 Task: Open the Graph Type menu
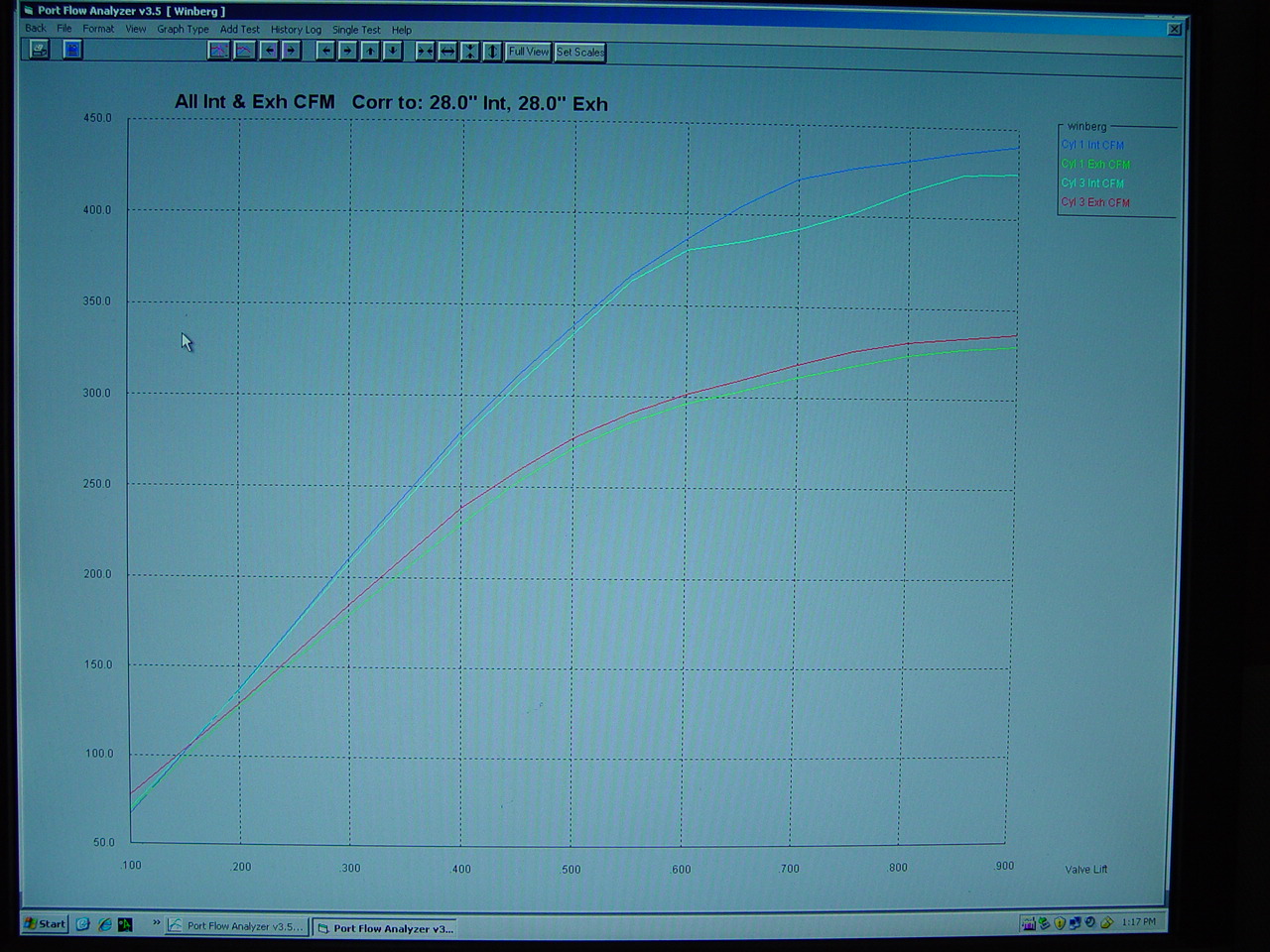point(183,29)
